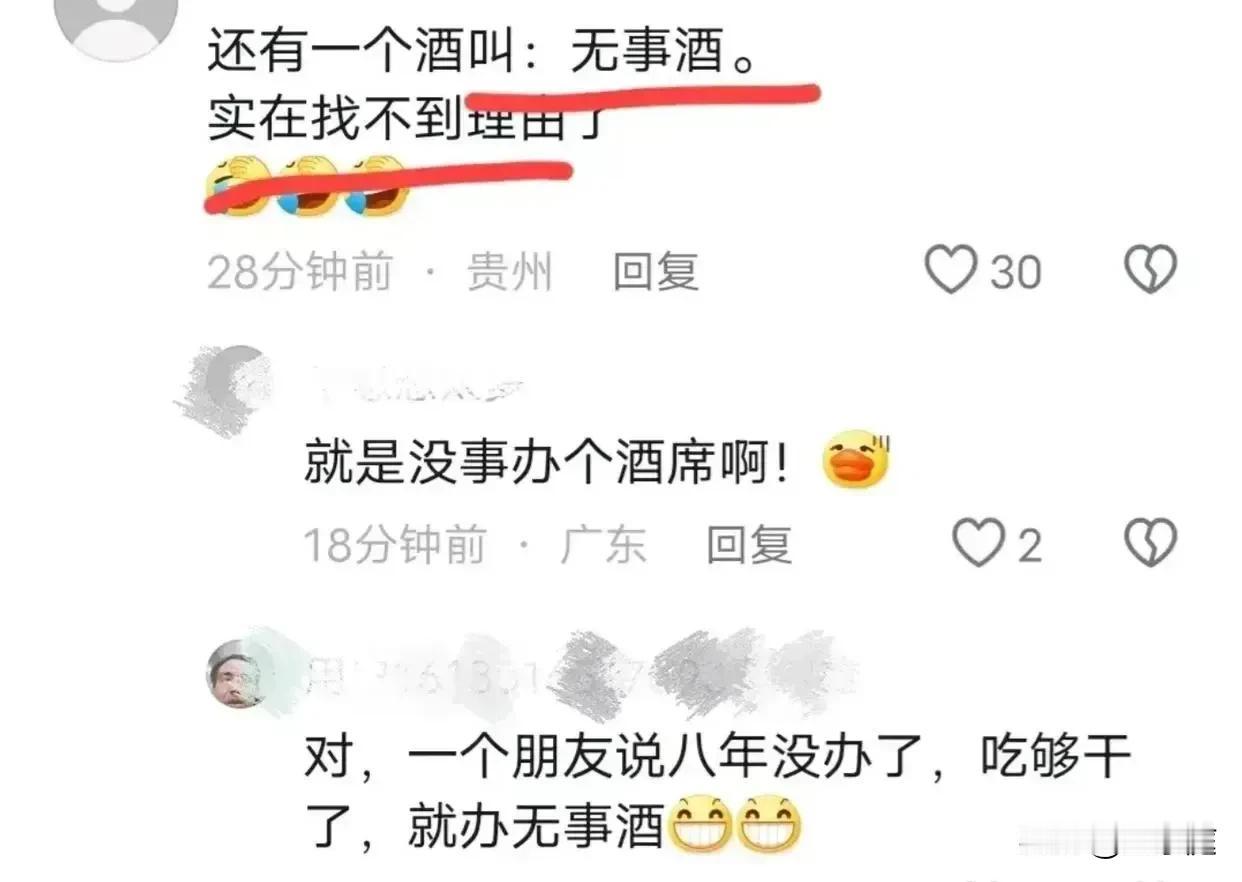Screen dimensions: 1242x882
Task: Open the blurred avatar of the 广东 replier
Action: point(230,388)
